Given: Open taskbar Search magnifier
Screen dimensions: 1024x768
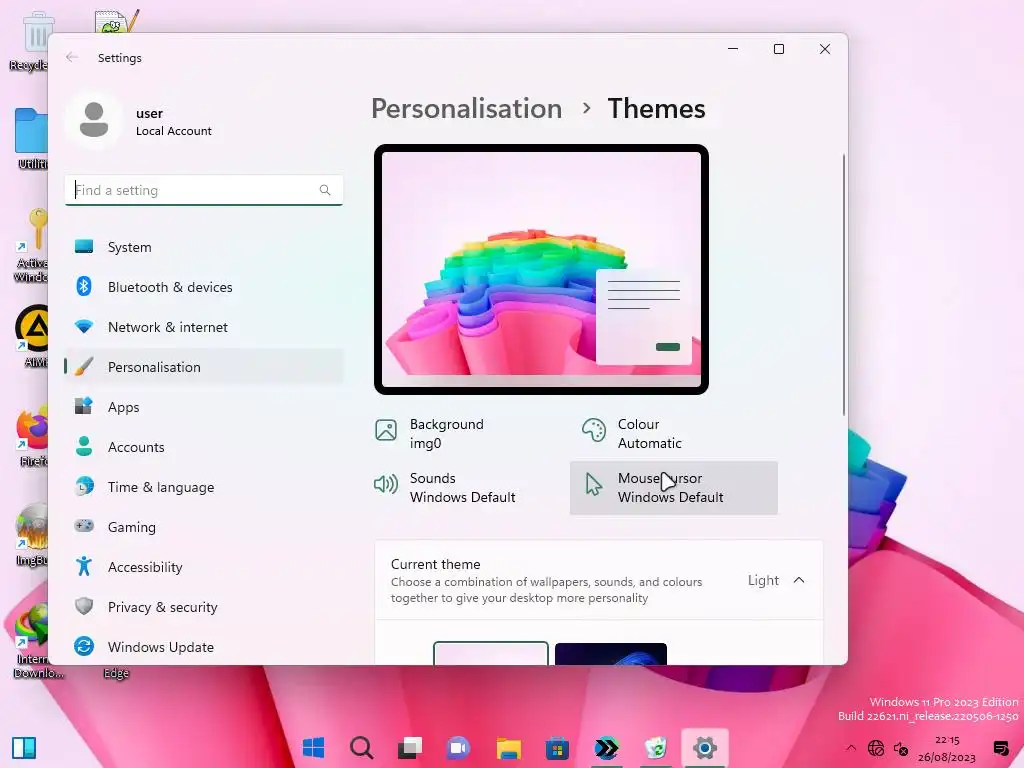Looking at the screenshot, I should click(361, 748).
